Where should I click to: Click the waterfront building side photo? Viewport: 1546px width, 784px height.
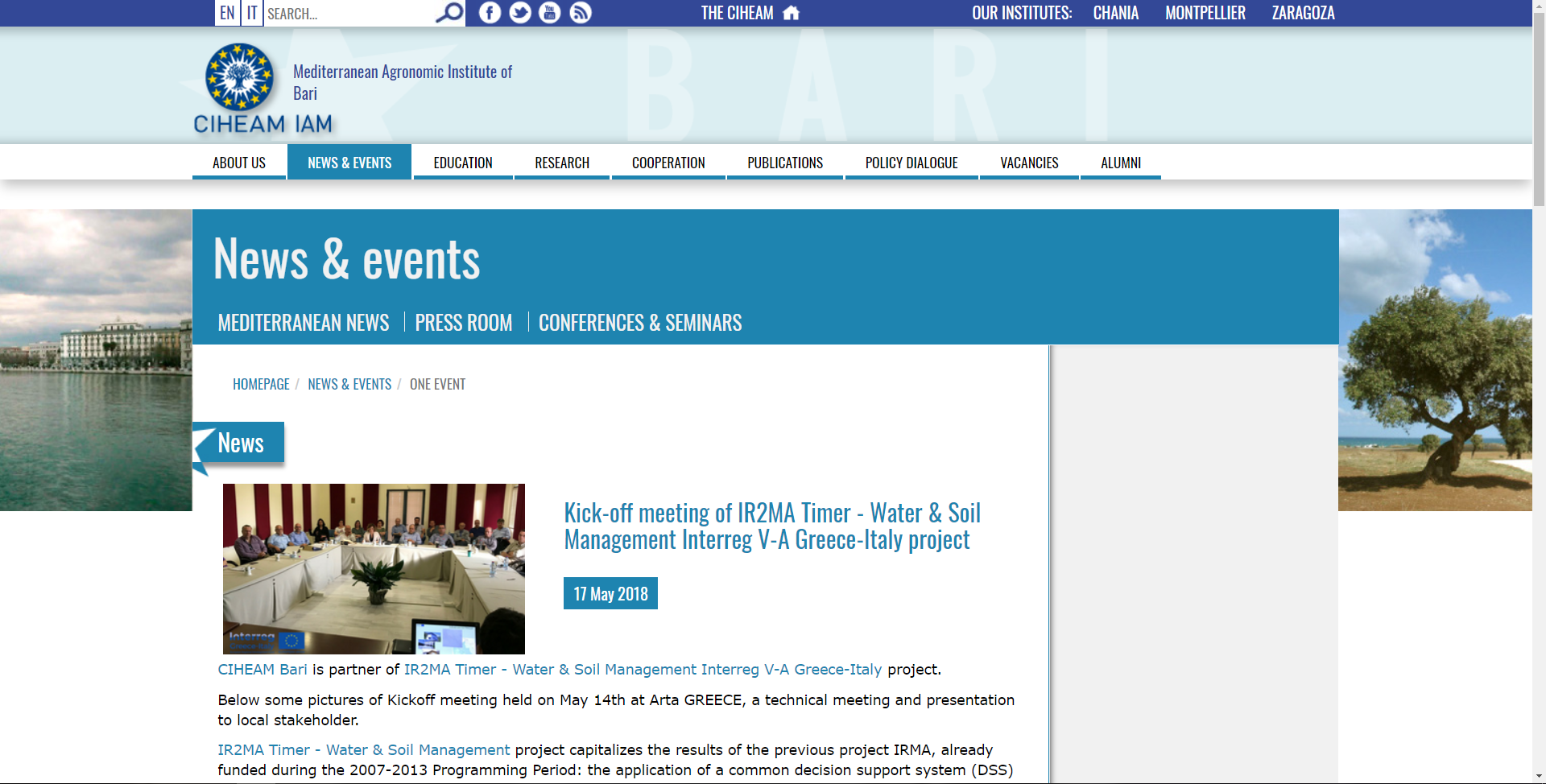click(x=96, y=360)
